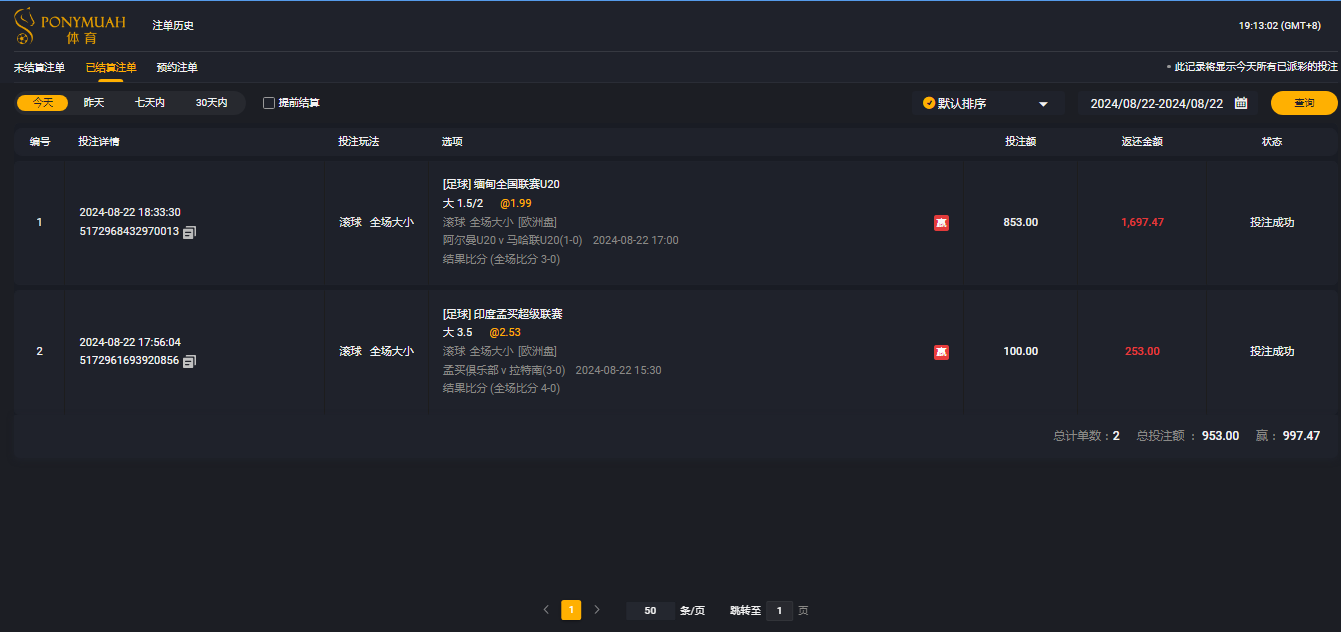Click the 条/页 page size field icon area

(650, 610)
